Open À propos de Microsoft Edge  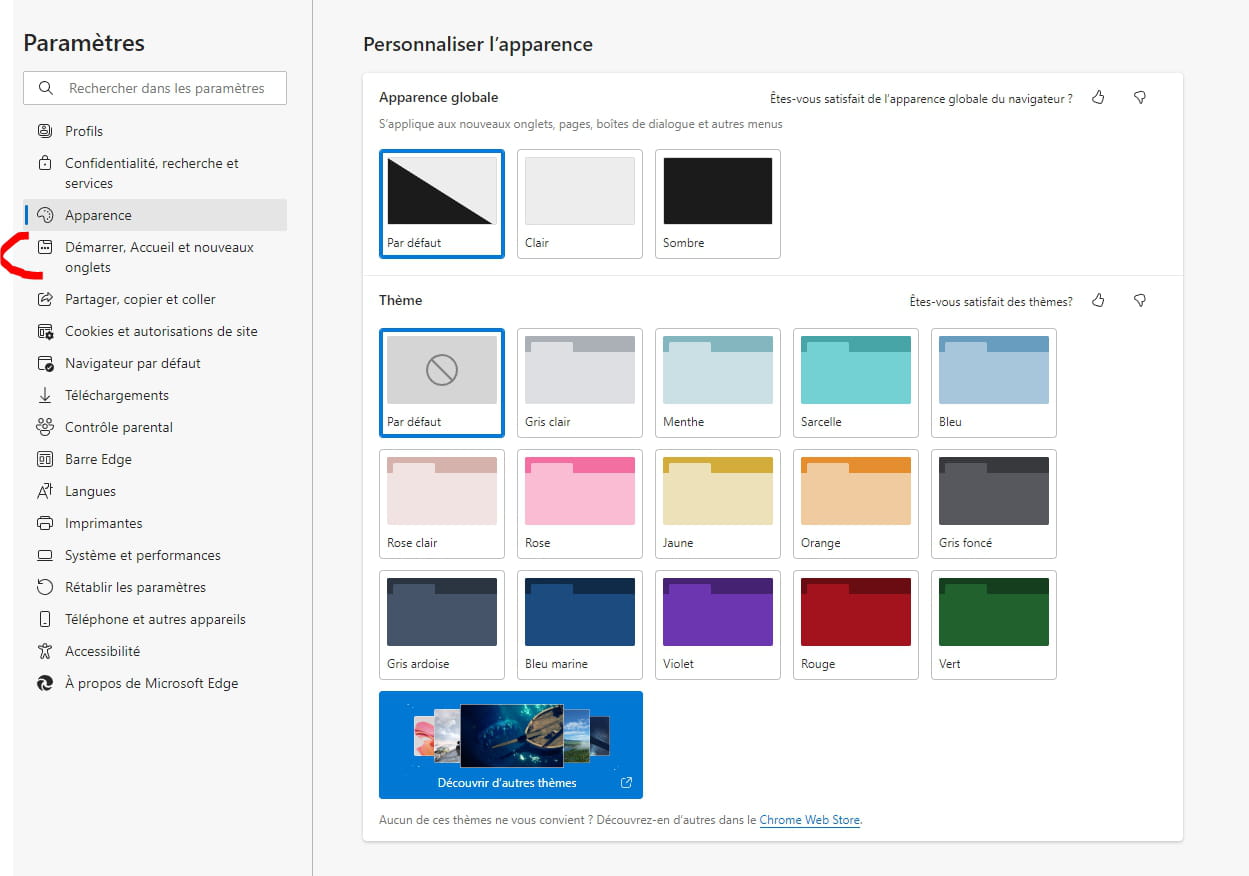[x=155, y=683]
